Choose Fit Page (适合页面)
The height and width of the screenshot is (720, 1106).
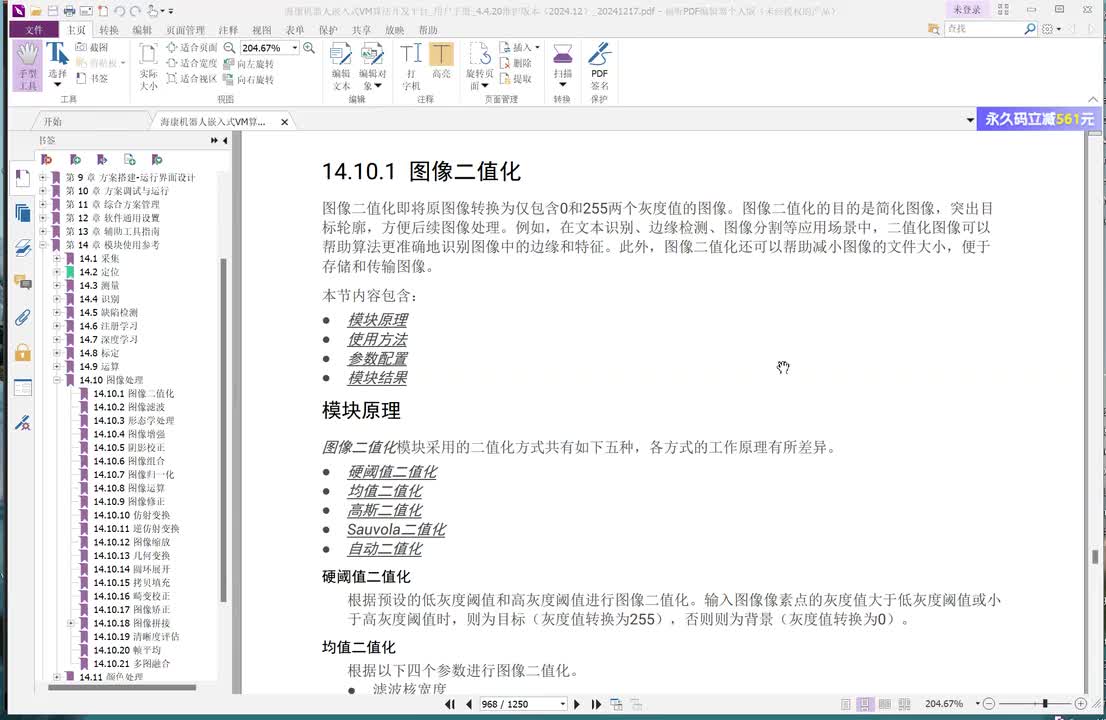click(x=192, y=47)
